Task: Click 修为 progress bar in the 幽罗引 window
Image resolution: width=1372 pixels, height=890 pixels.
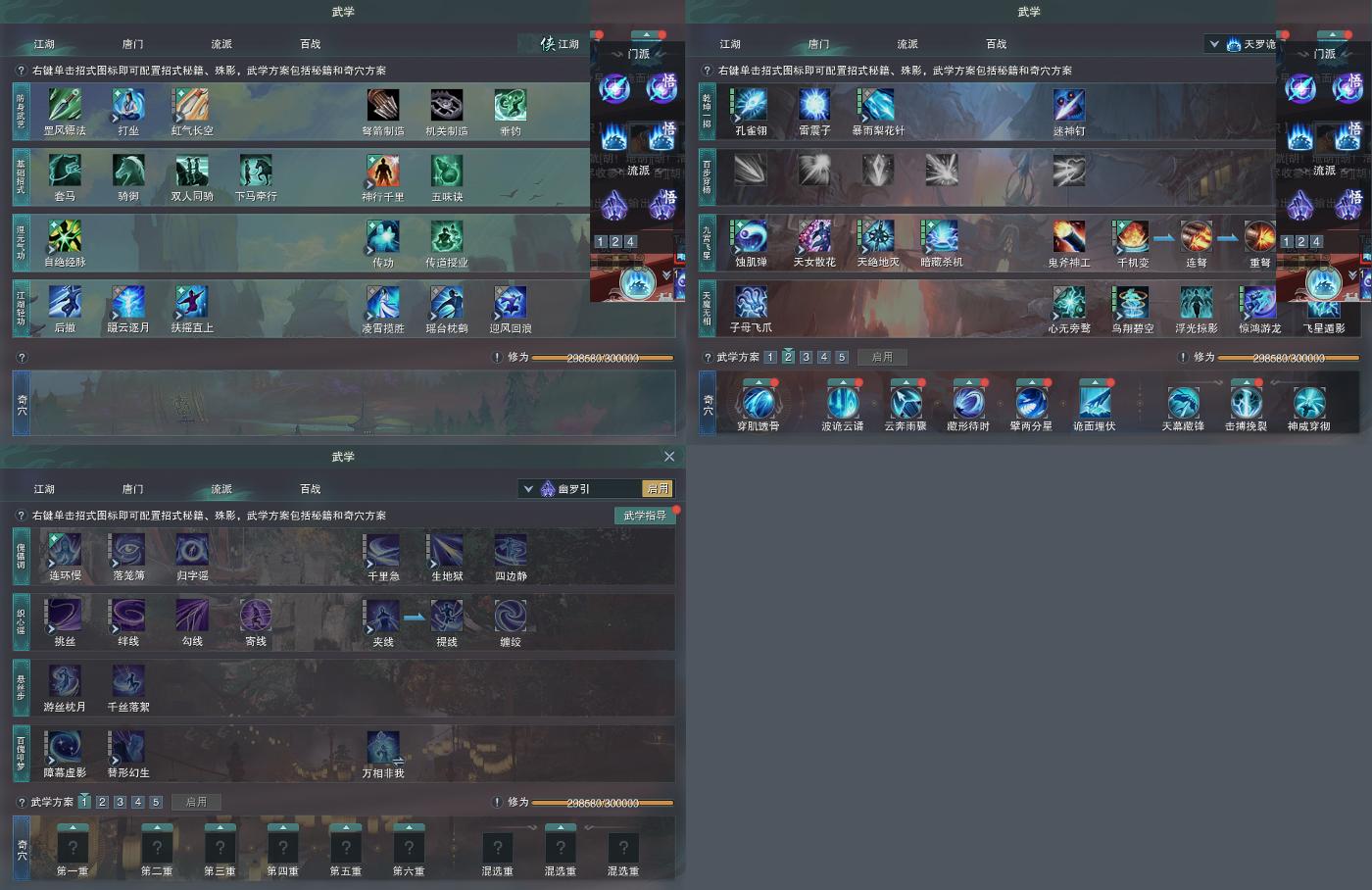Action: tap(603, 803)
